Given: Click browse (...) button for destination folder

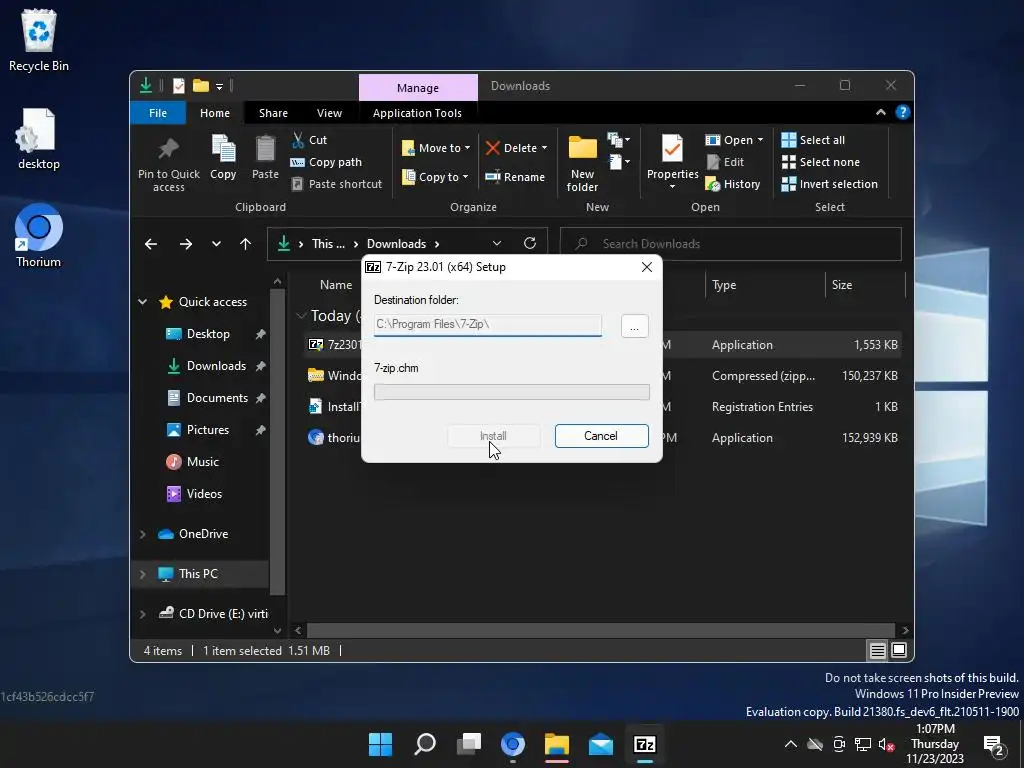Looking at the screenshot, I should click(x=634, y=325).
